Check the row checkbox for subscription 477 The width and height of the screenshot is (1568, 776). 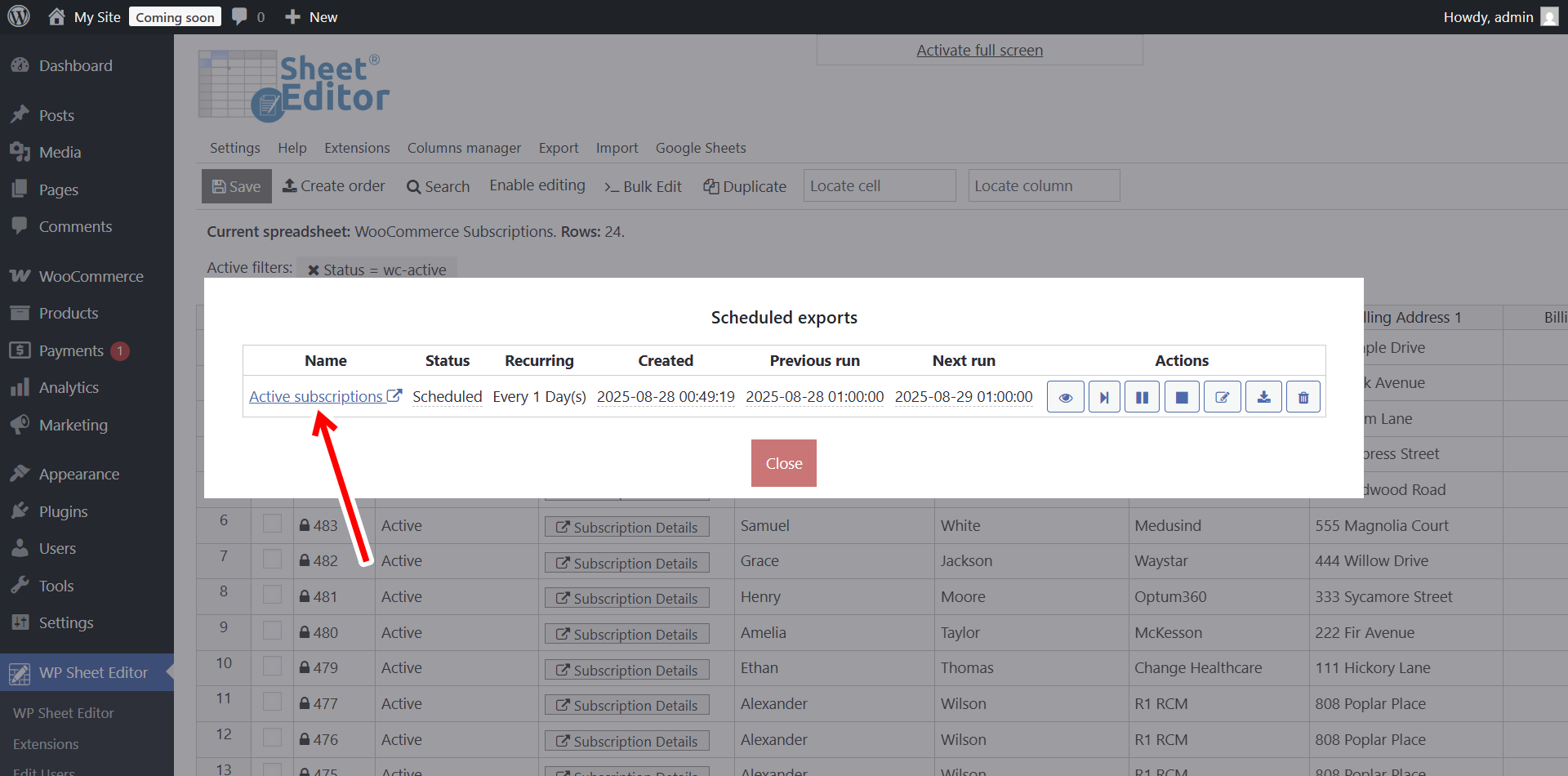point(272,702)
